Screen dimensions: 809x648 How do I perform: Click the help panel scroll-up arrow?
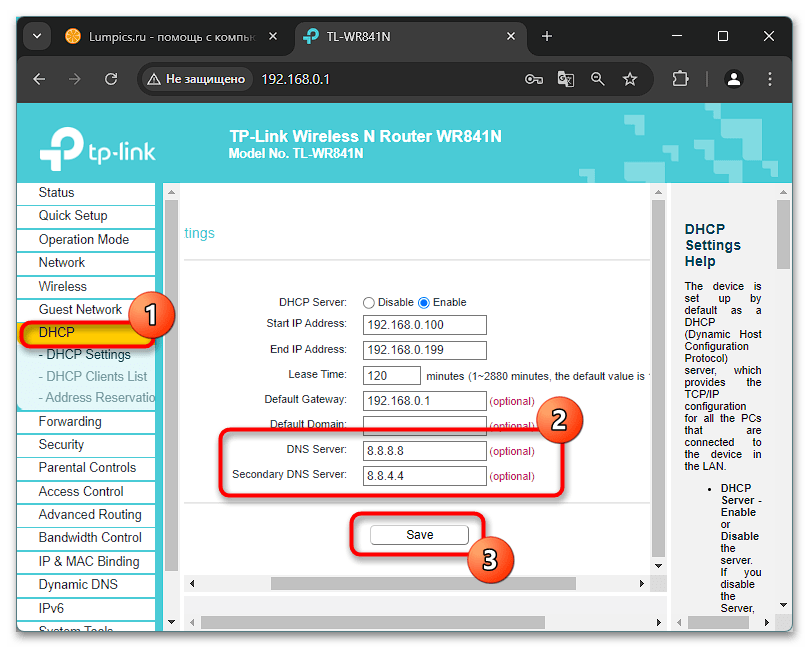[783, 192]
